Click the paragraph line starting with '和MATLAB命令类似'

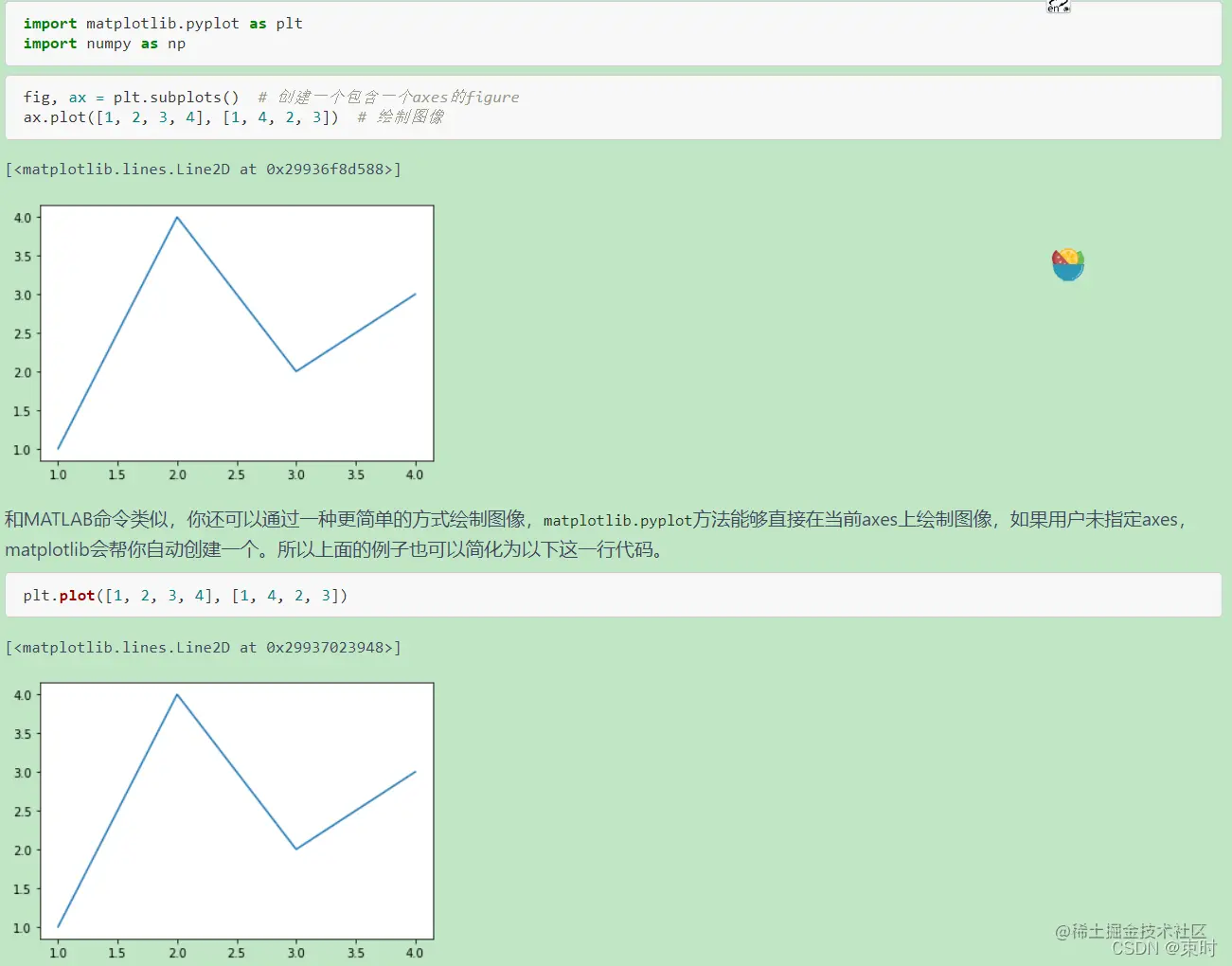pos(597,519)
